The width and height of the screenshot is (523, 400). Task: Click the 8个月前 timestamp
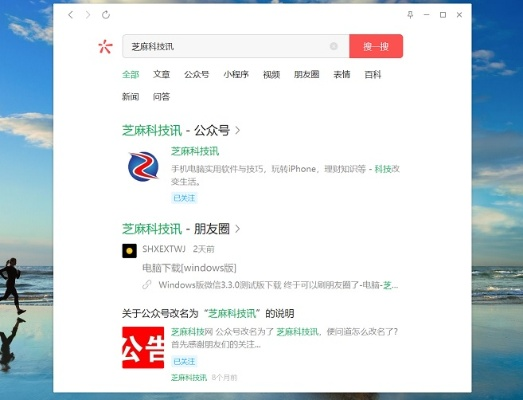coord(224,378)
